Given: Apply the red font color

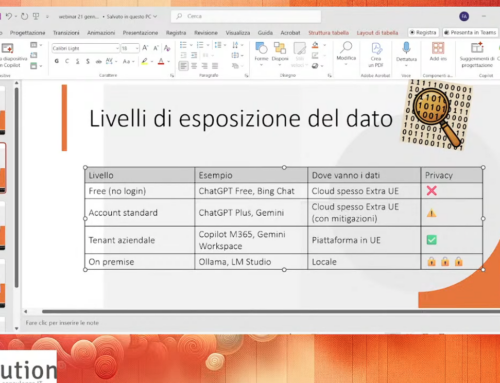Looking at the screenshot, I should pos(161,61).
